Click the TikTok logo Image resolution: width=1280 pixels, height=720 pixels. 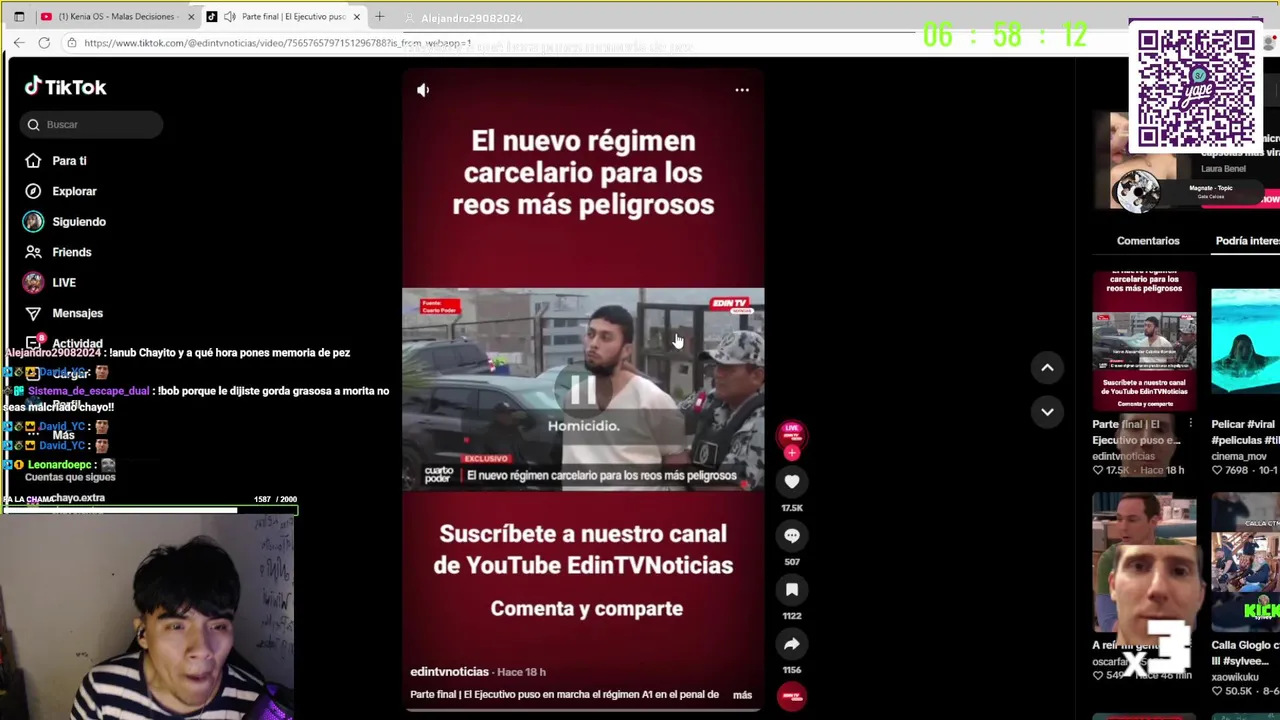pyautogui.click(x=66, y=87)
